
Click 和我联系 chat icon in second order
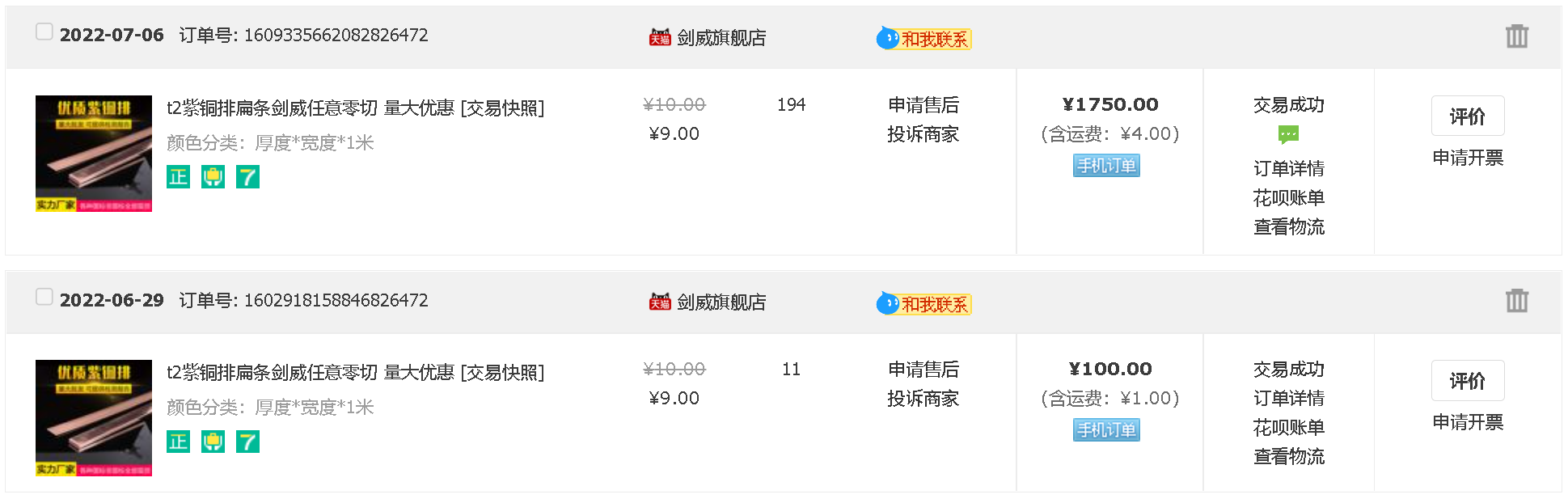pyautogui.click(x=923, y=304)
